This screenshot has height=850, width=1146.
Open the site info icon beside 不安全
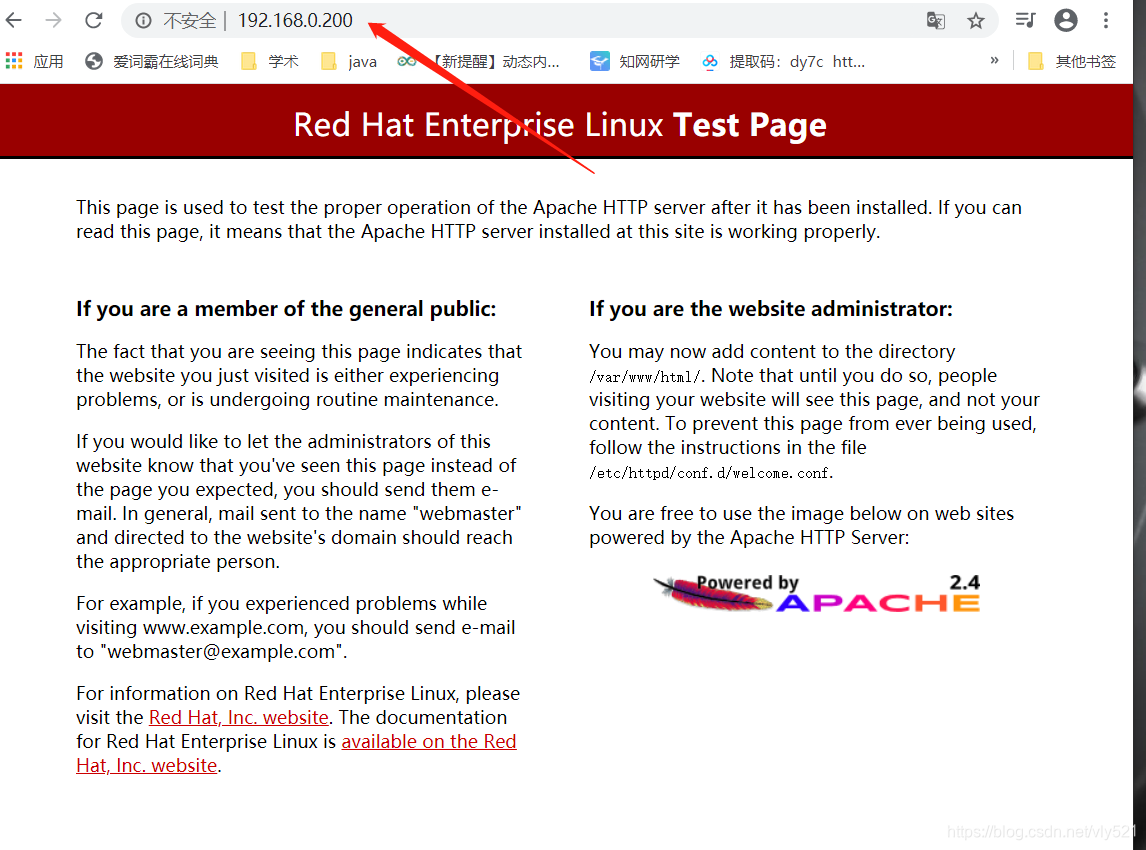tap(143, 20)
